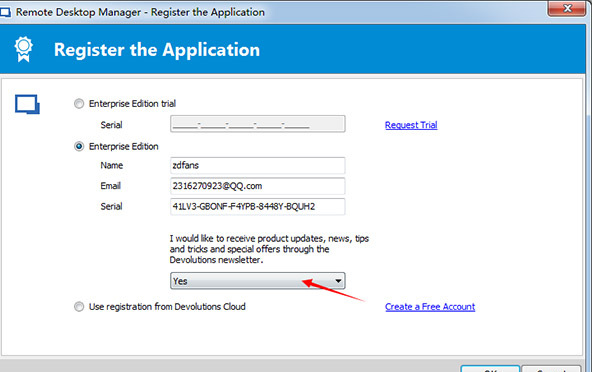Click the title bar application icon
The width and height of the screenshot is (592, 372).
click(x=5, y=12)
